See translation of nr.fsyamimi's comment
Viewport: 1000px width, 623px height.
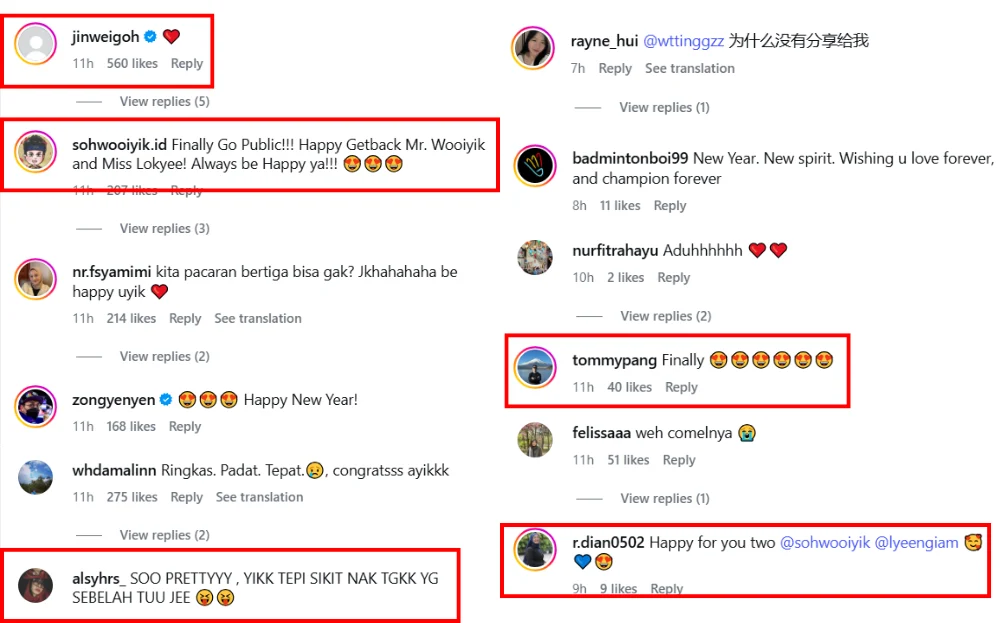click(x=258, y=318)
